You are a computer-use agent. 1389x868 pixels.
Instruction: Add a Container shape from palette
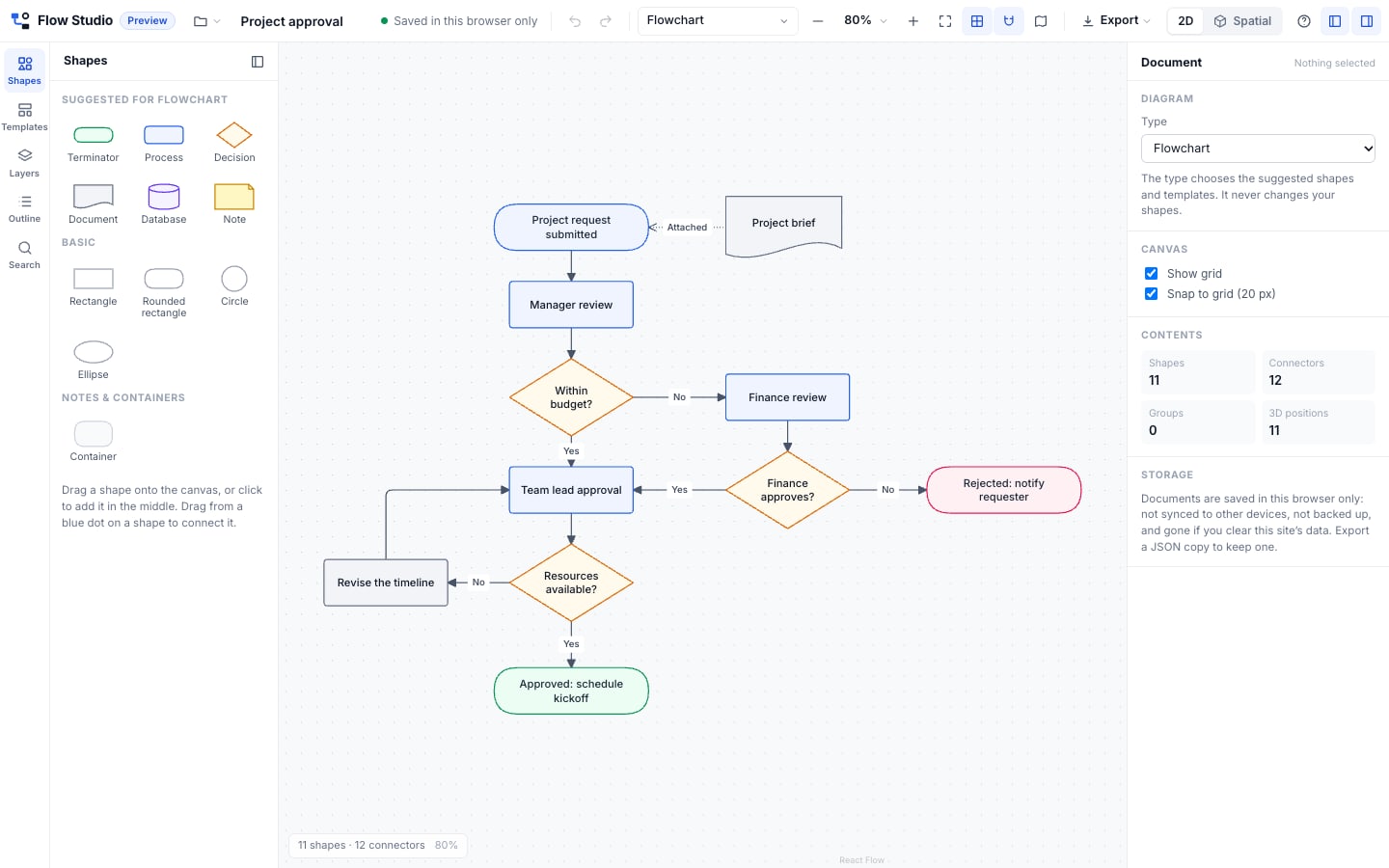click(94, 442)
